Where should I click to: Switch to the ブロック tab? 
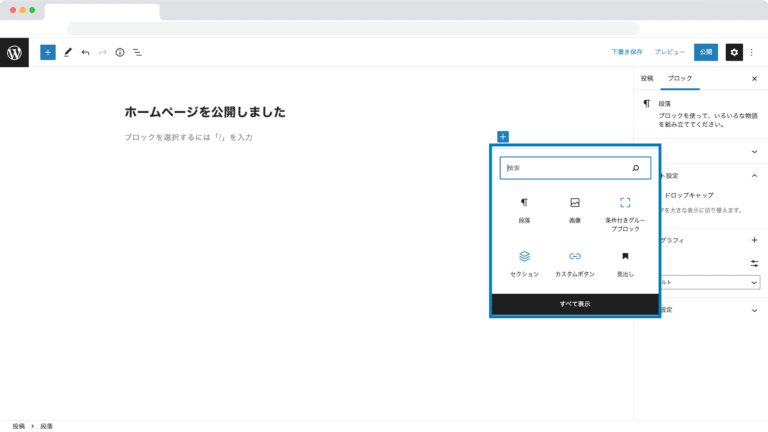click(x=679, y=78)
